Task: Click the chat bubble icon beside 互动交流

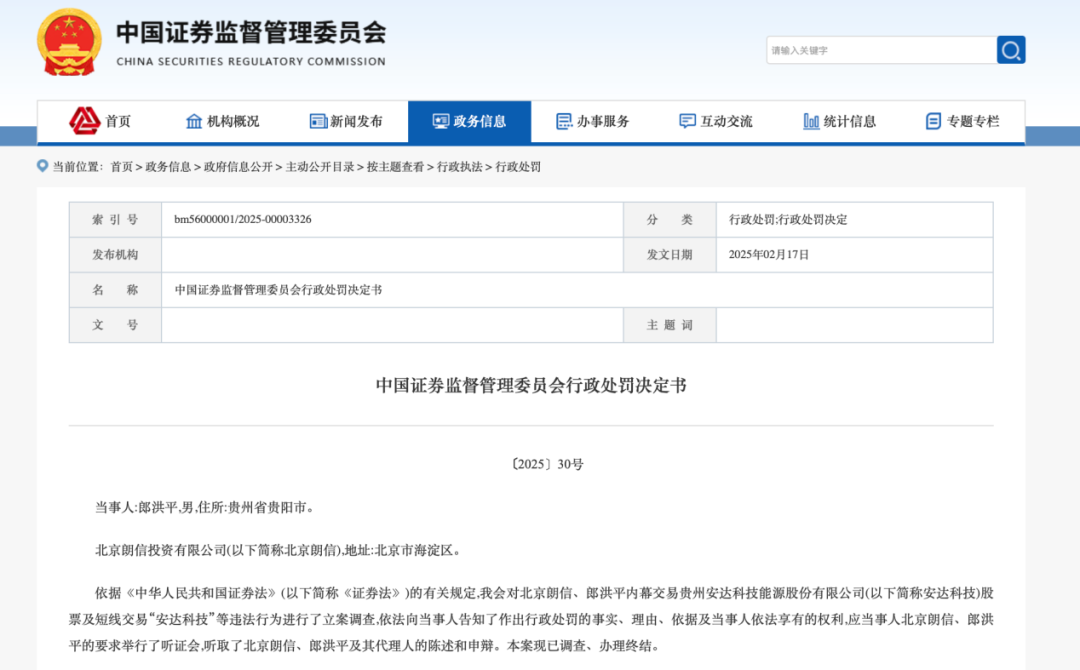Action: [687, 121]
